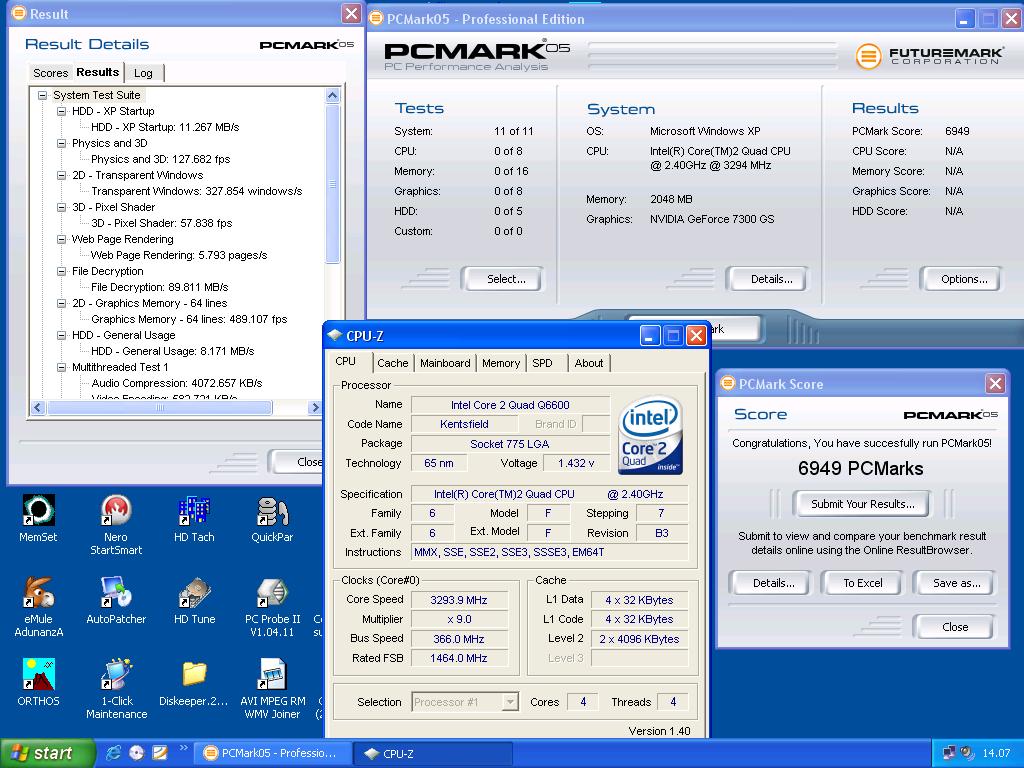Click the Result window title bar icon
The height and width of the screenshot is (768, 1024).
[x=19, y=13]
